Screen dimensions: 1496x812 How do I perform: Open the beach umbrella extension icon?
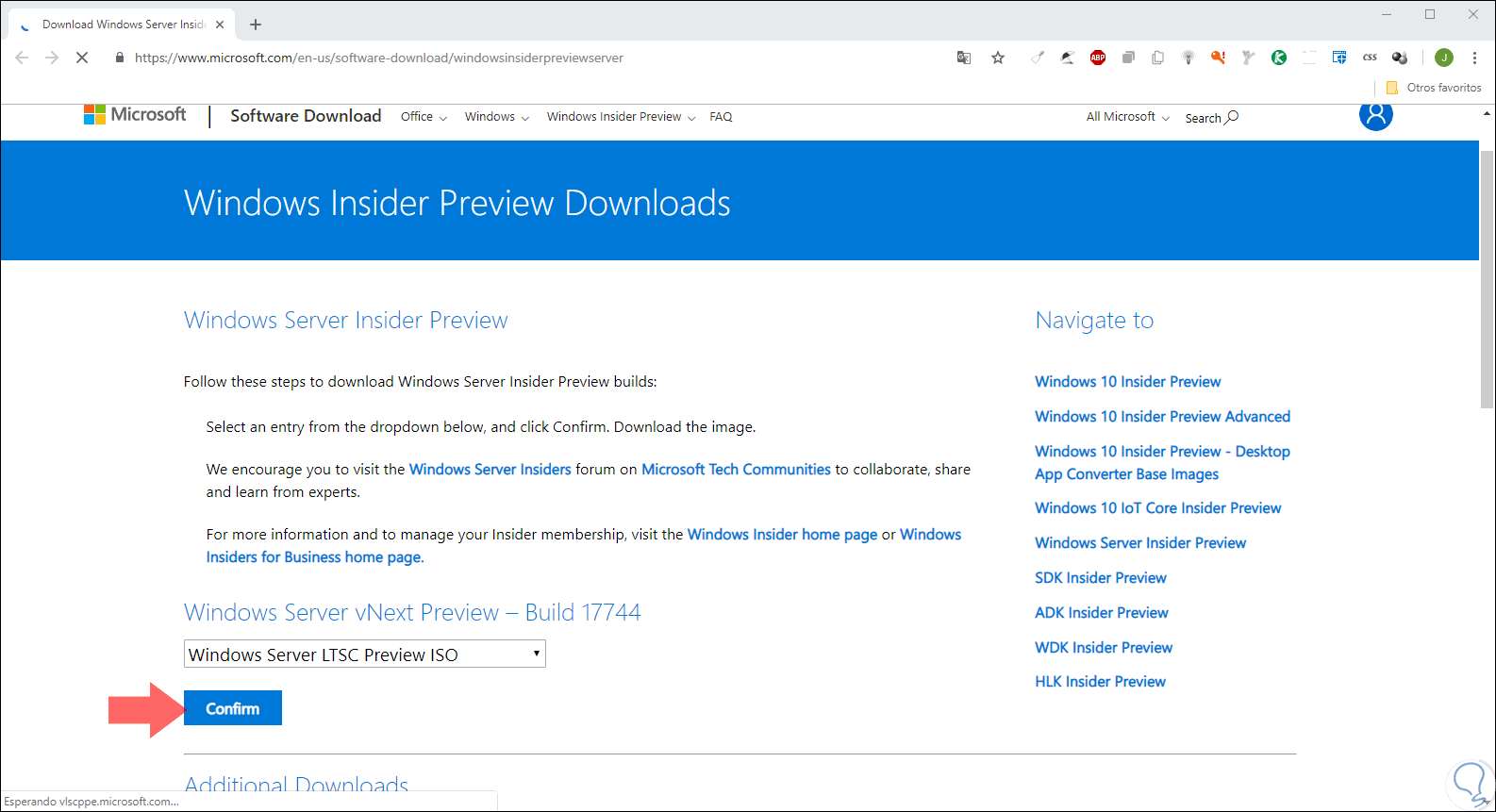point(1068,58)
